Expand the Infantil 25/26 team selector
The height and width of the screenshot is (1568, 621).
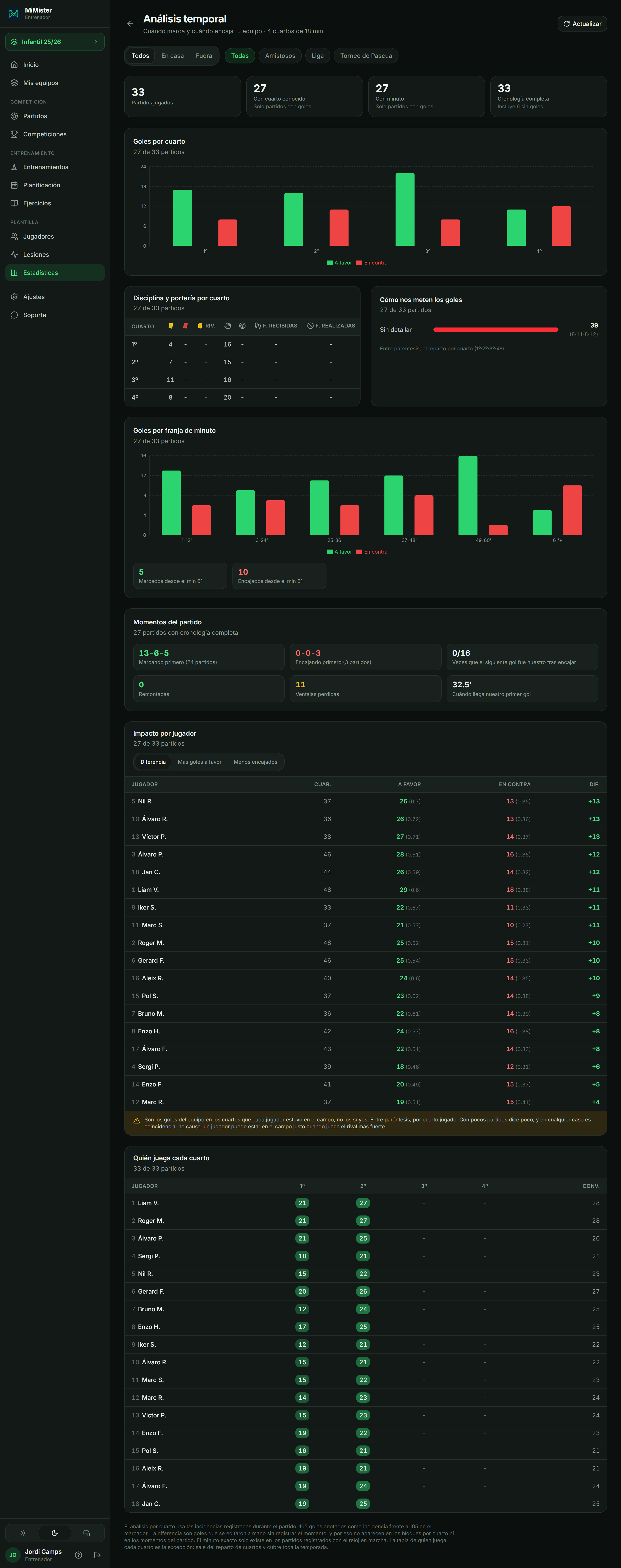(x=55, y=42)
